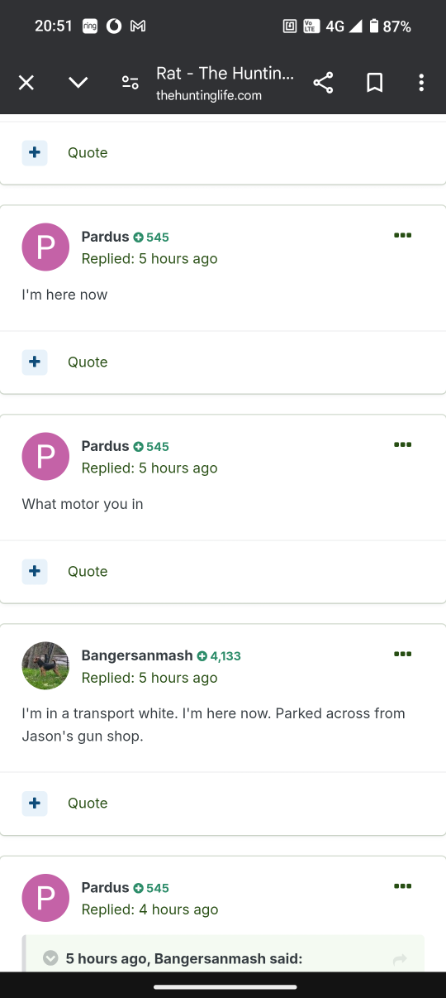This screenshot has width=446, height=998.
Task: Open the site settings tune icon
Action: click(130, 83)
